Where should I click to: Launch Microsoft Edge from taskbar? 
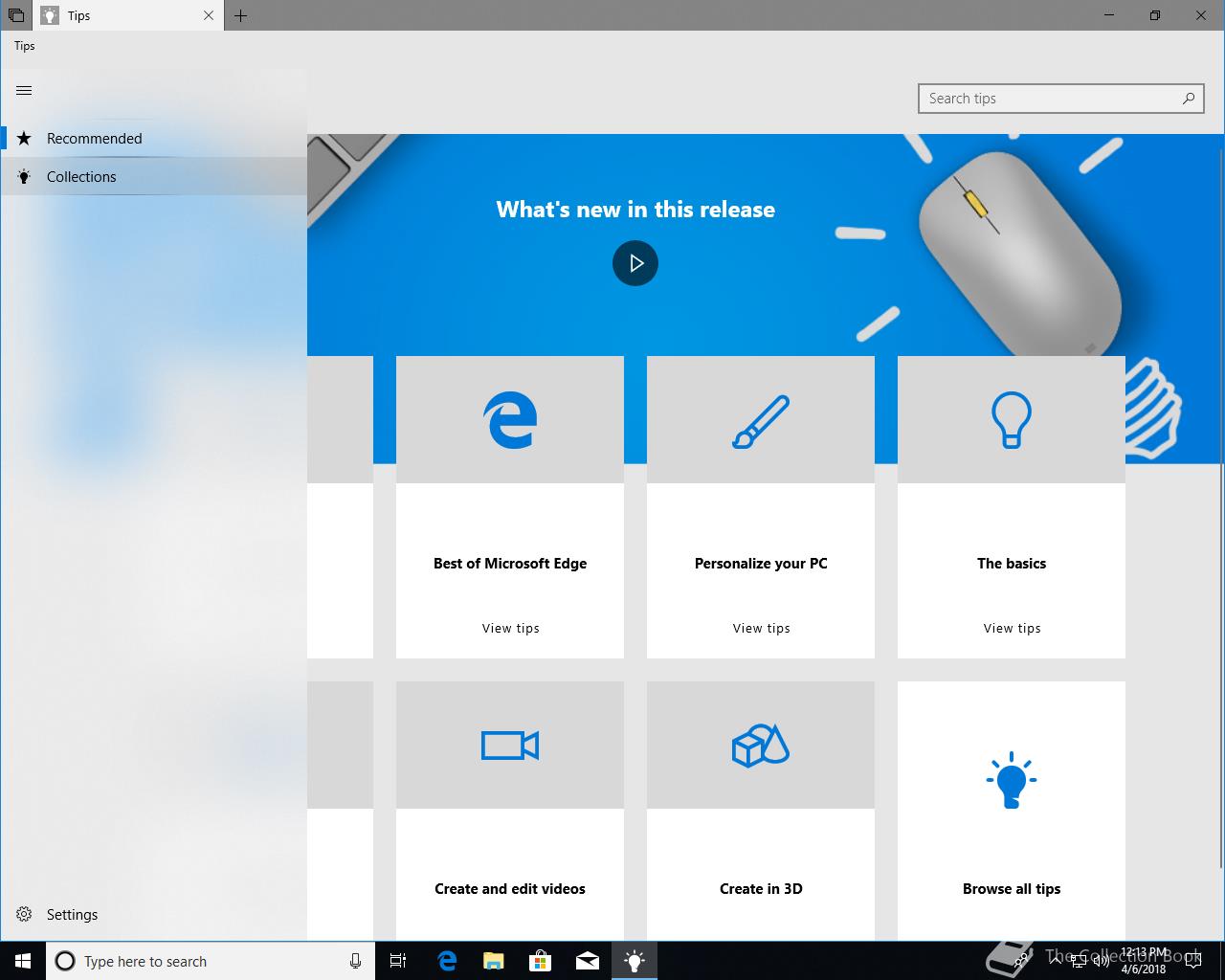(x=447, y=961)
